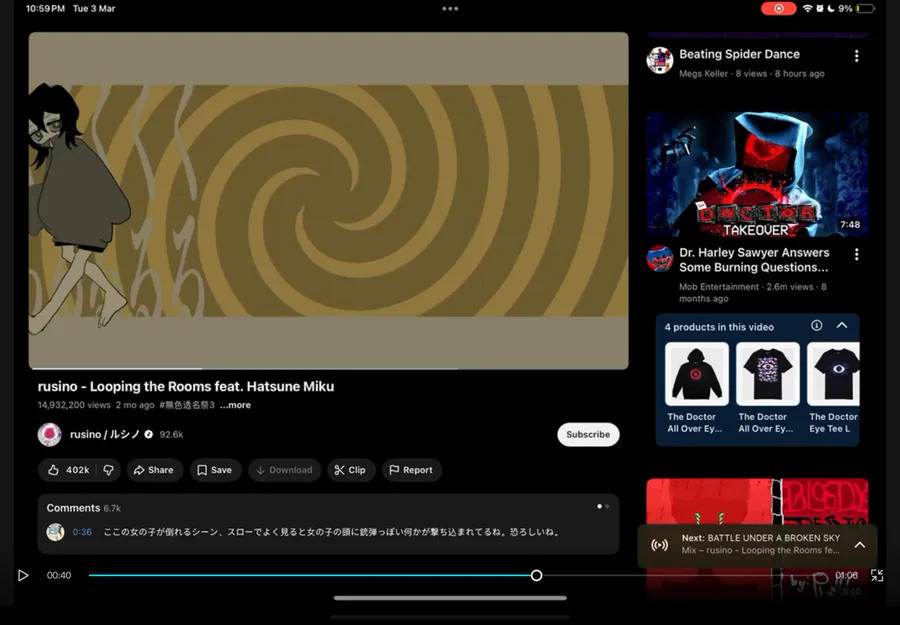Open Megs Keller channel avatar

click(x=660, y=60)
